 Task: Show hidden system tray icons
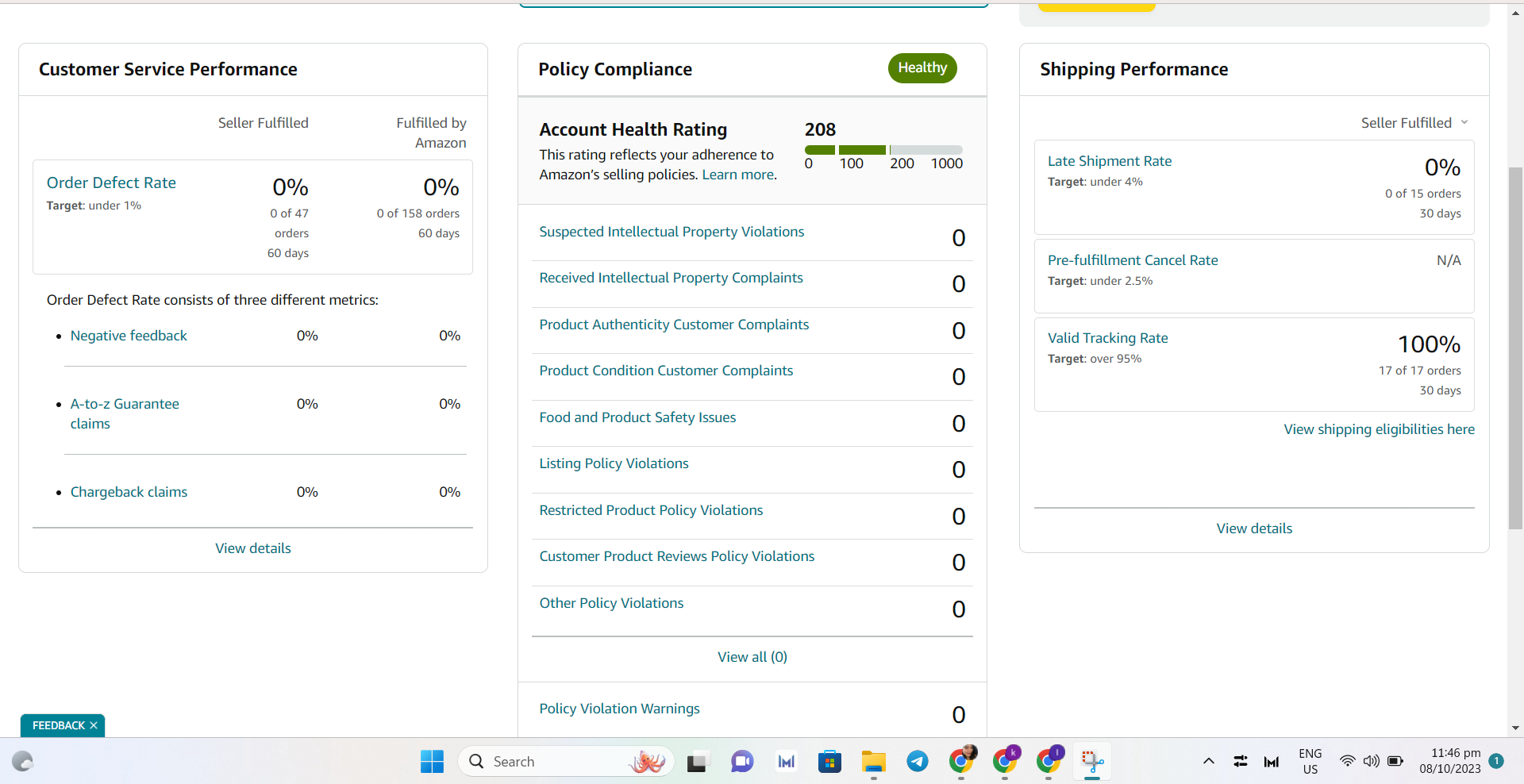coord(1209,762)
